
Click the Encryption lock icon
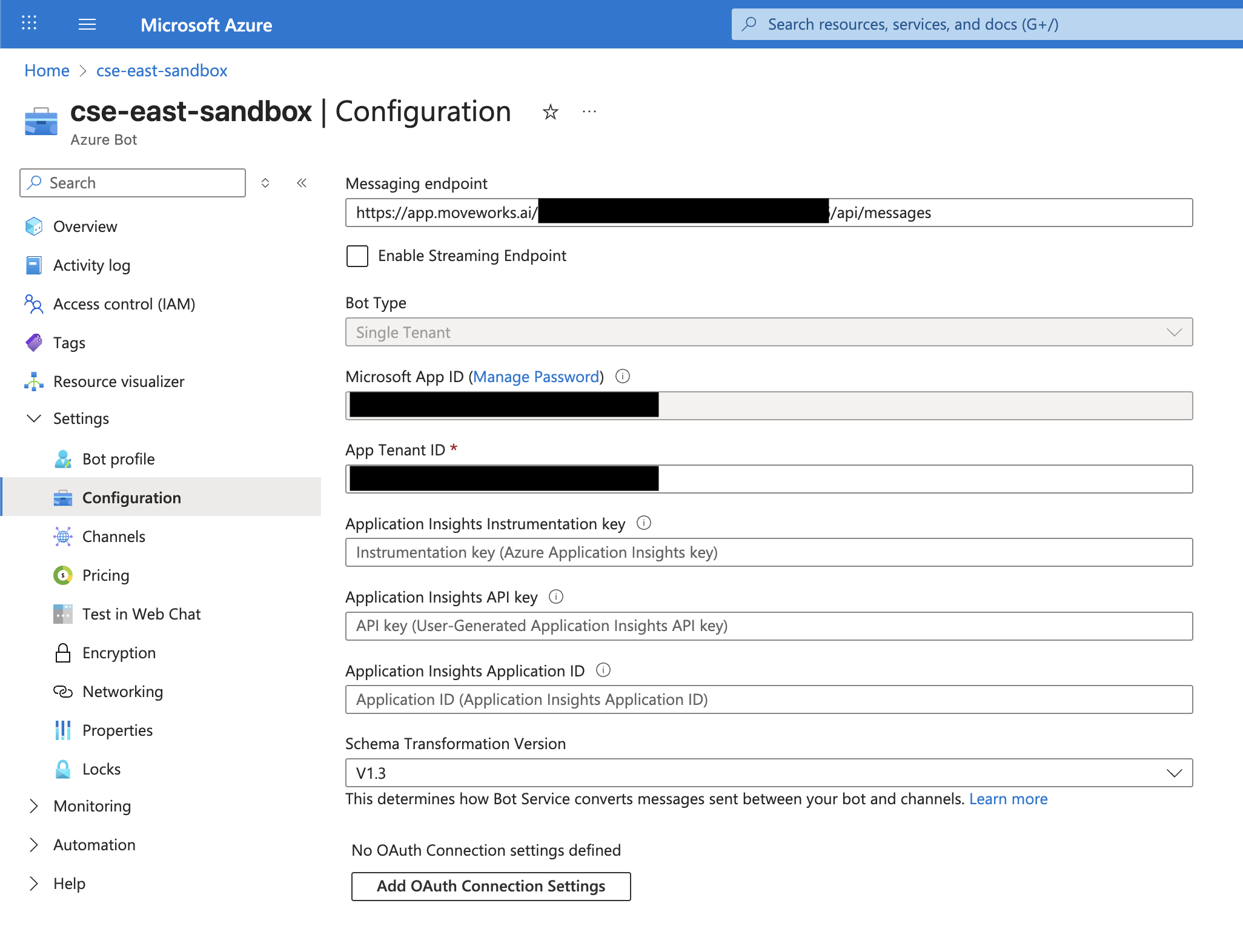click(63, 653)
